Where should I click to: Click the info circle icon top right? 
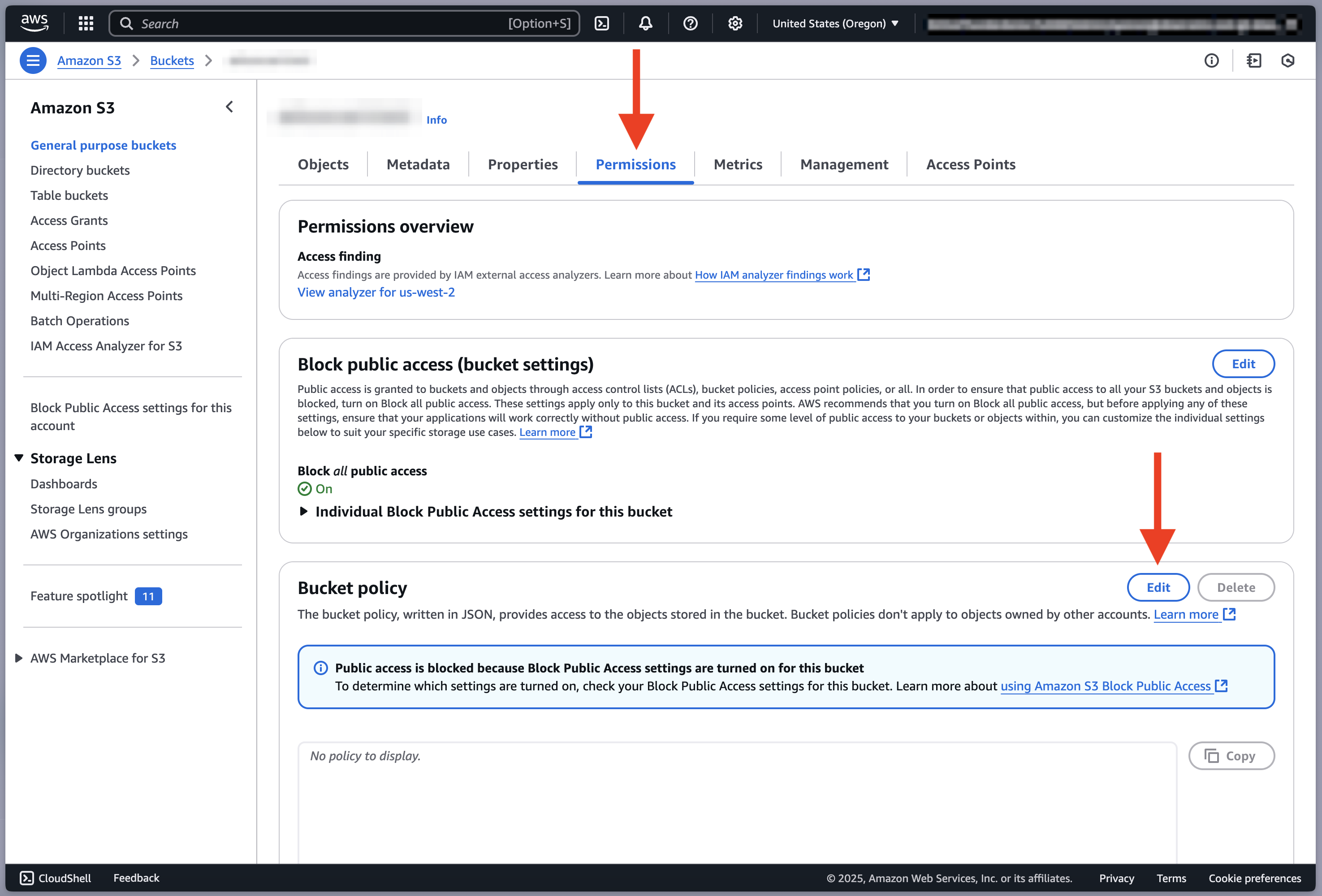[1211, 60]
